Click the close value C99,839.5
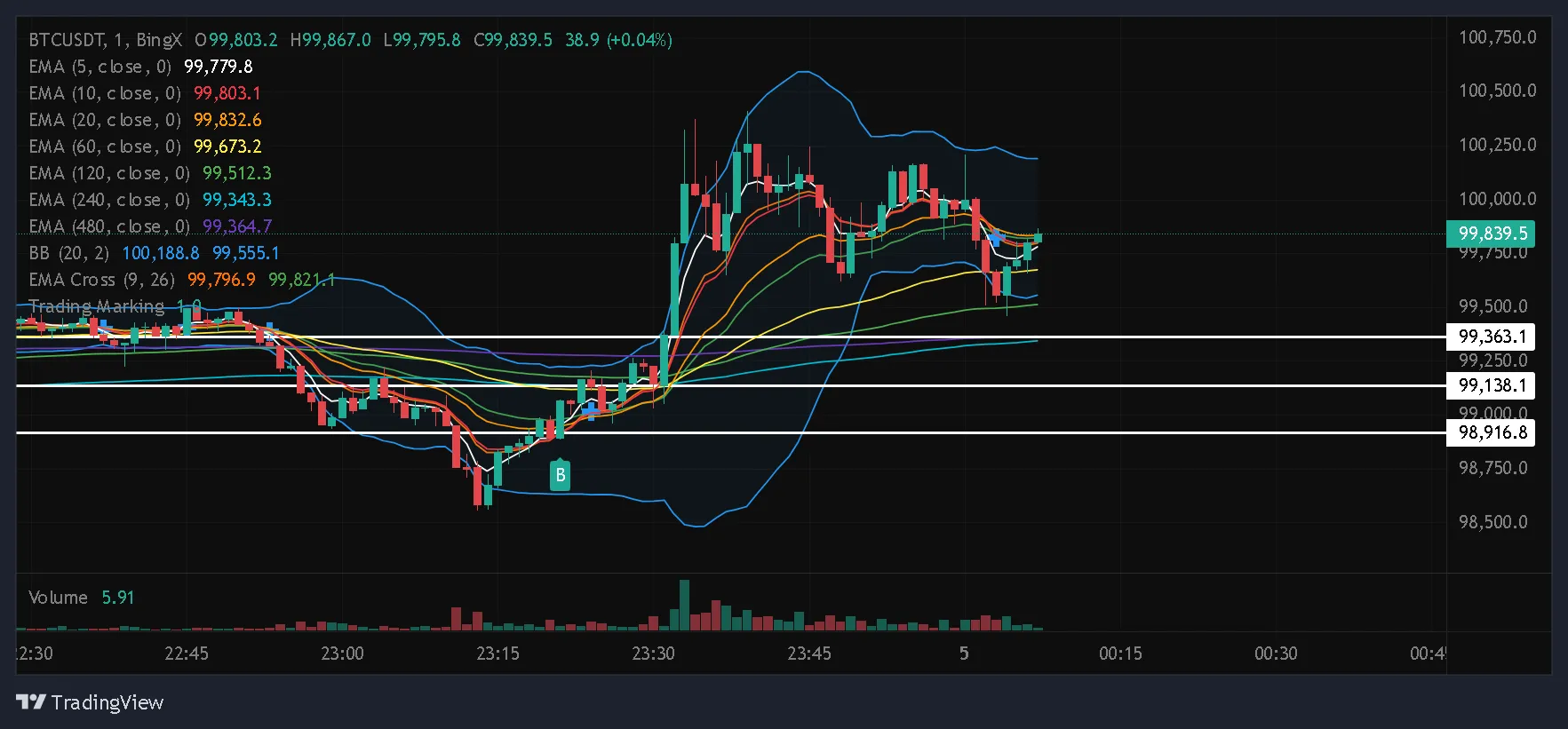This screenshot has height=729, width=1568. tap(513, 40)
